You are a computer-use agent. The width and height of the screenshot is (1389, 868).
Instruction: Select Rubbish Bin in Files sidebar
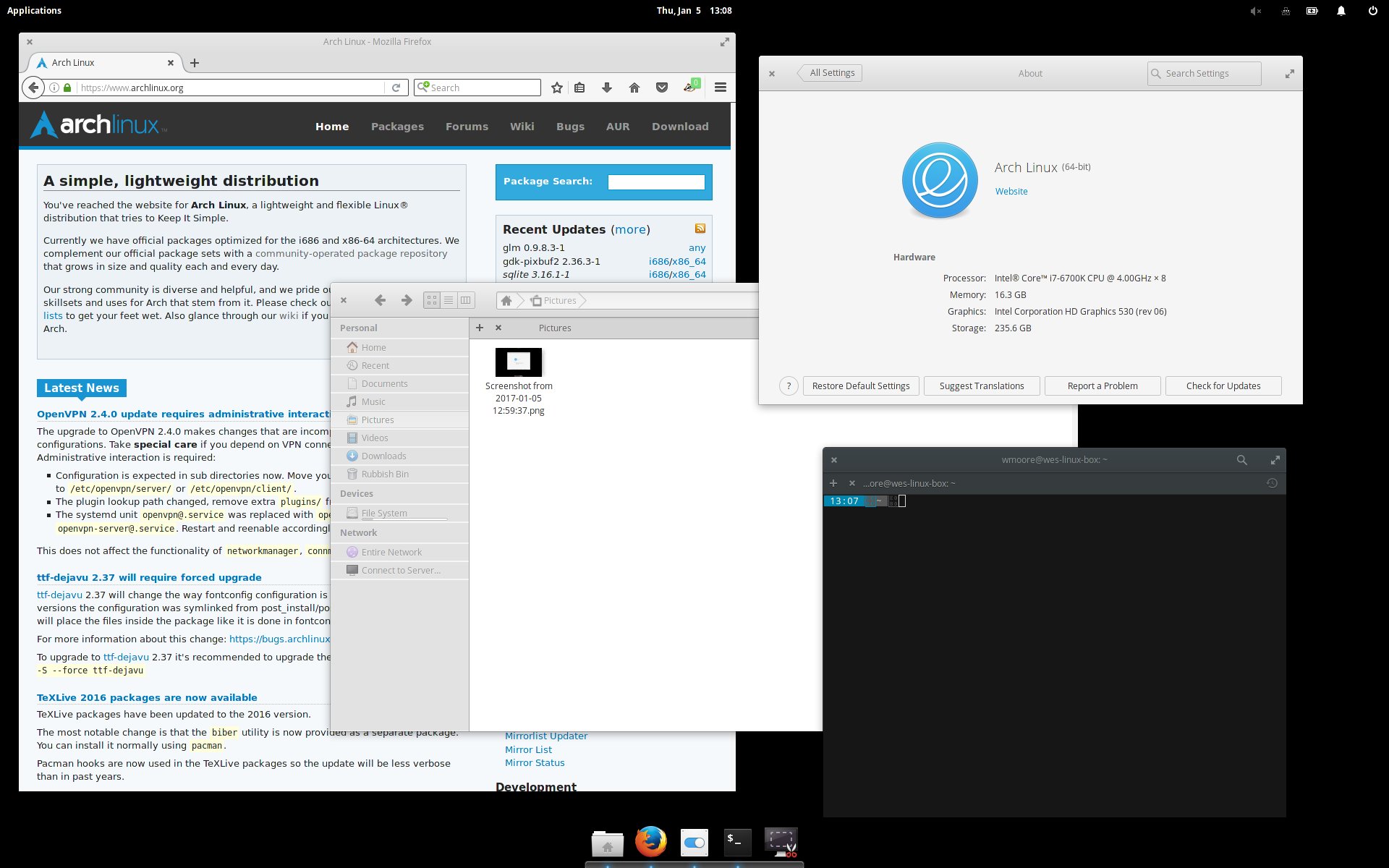[399, 474]
